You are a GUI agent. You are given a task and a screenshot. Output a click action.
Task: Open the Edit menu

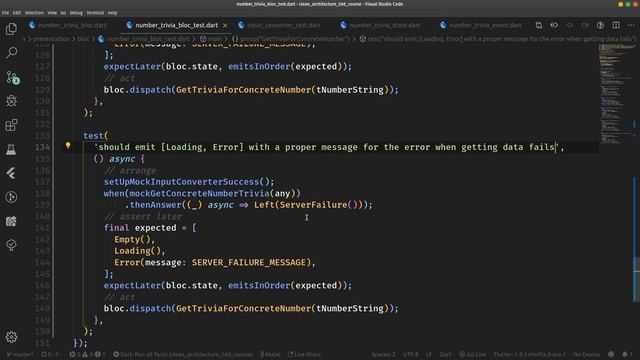click(x=17, y=13)
